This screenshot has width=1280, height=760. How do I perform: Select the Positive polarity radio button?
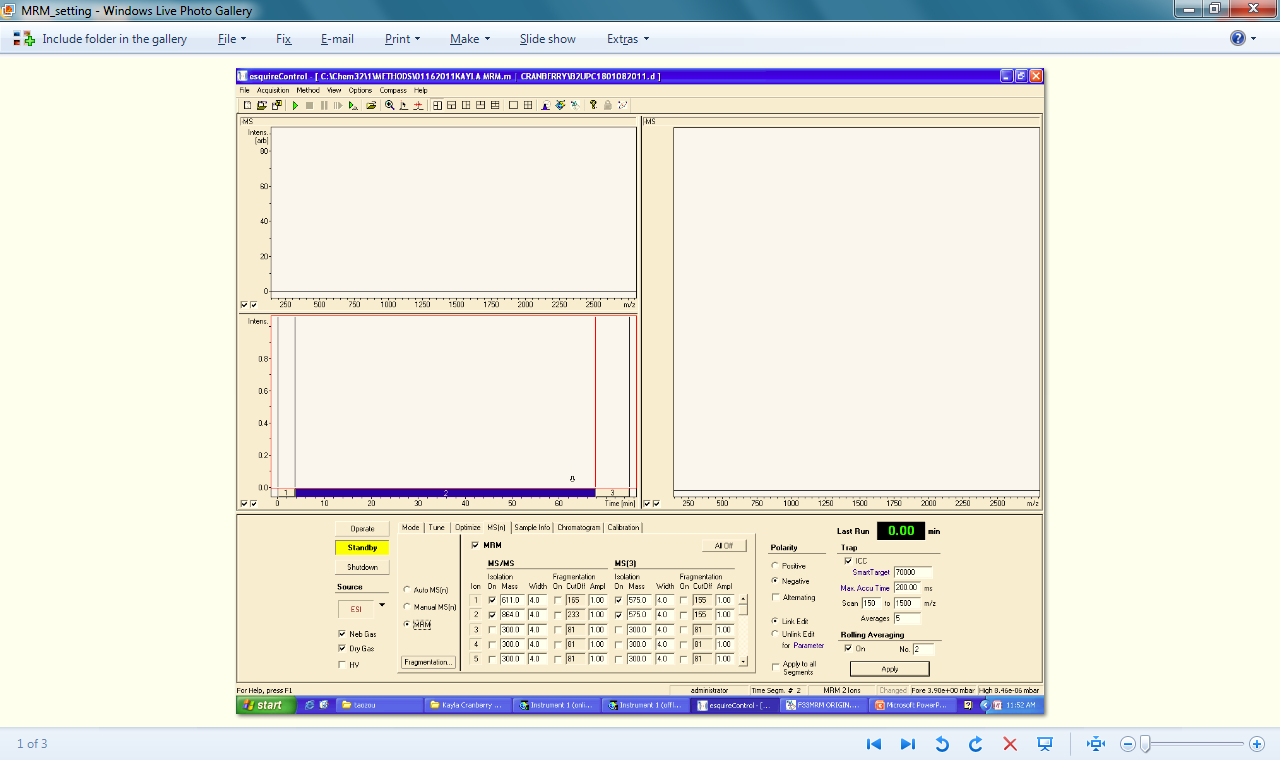pyautogui.click(x=774, y=566)
